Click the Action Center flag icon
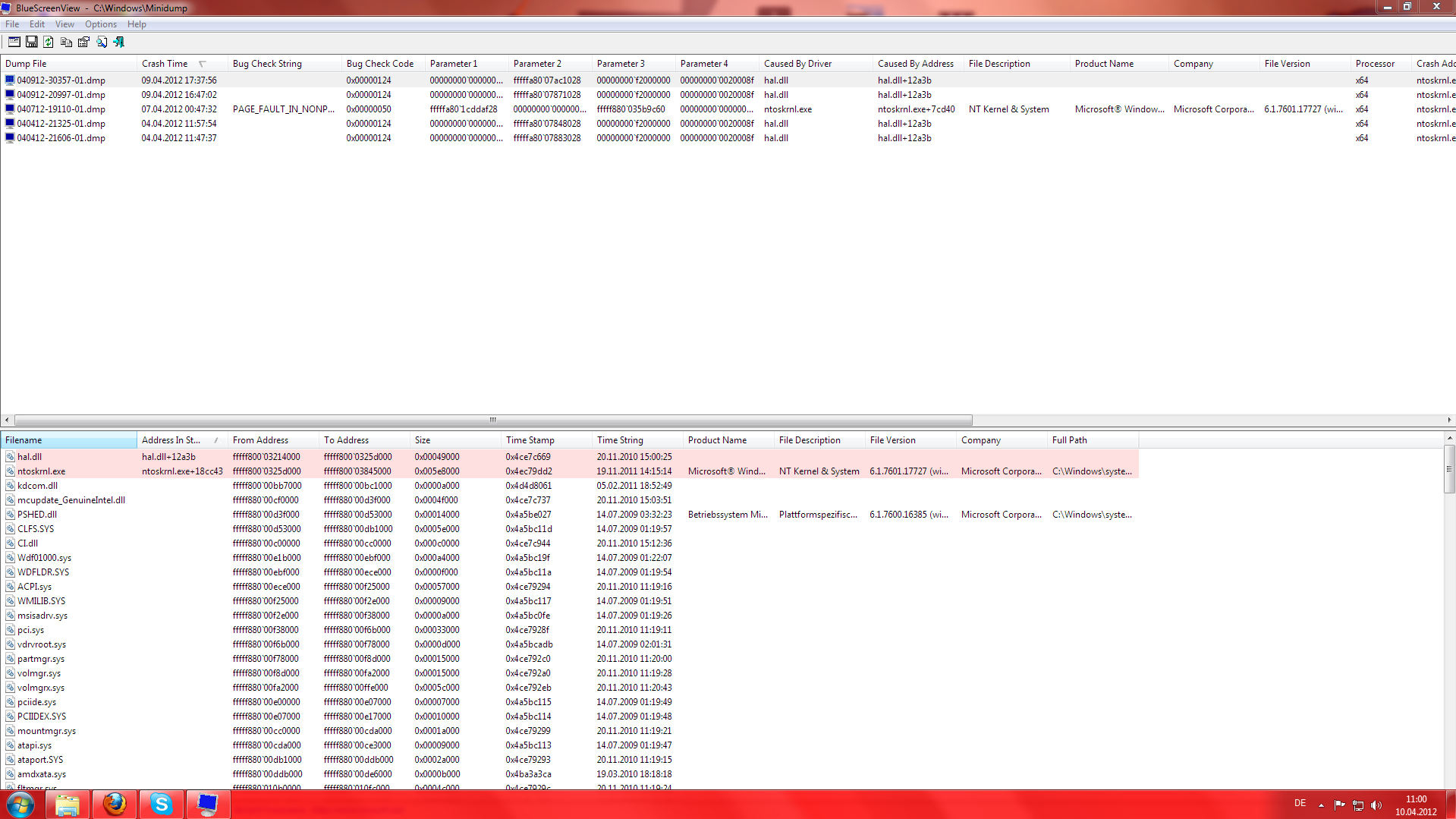1456x819 pixels. coord(1339,805)
